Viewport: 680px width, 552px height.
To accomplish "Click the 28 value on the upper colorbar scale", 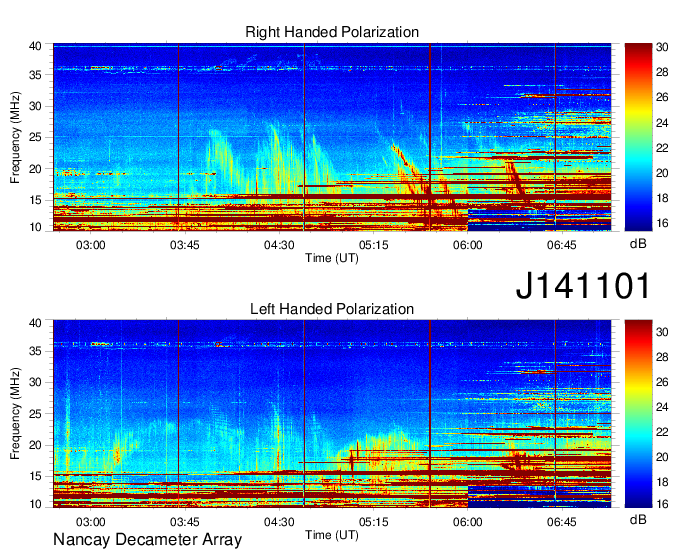I will tap(662, 72).
